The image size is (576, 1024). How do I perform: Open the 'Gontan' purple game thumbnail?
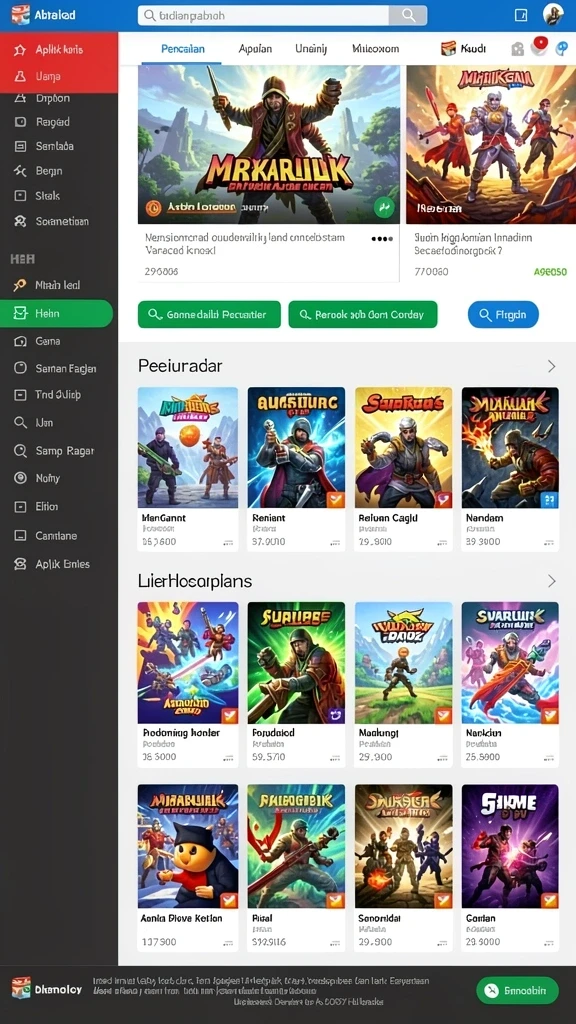[x=510, y=846]
